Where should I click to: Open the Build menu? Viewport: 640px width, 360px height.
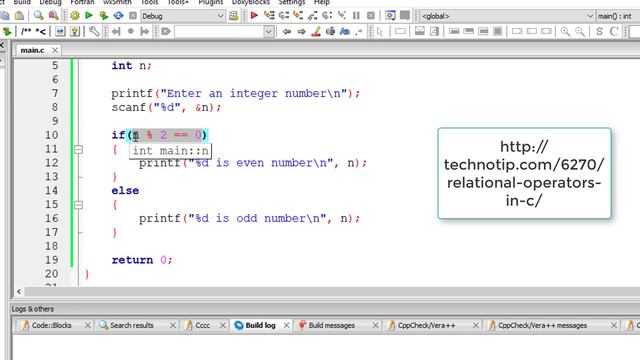[22, 2]
